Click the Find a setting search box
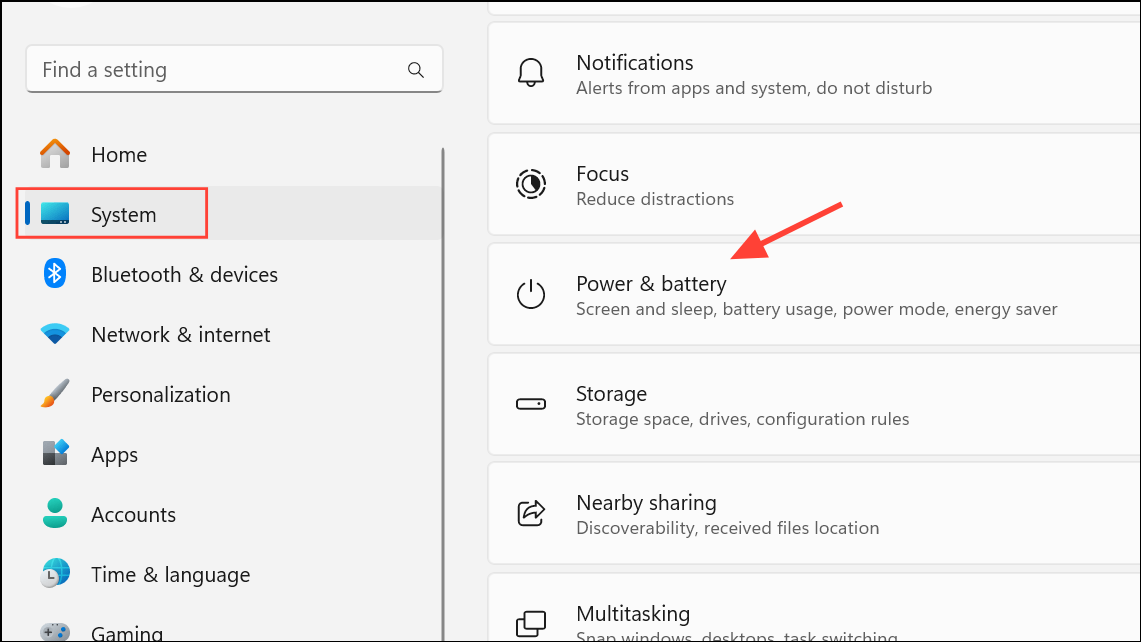The width and height of the screenshot is (1141, 642). (200, 70)
